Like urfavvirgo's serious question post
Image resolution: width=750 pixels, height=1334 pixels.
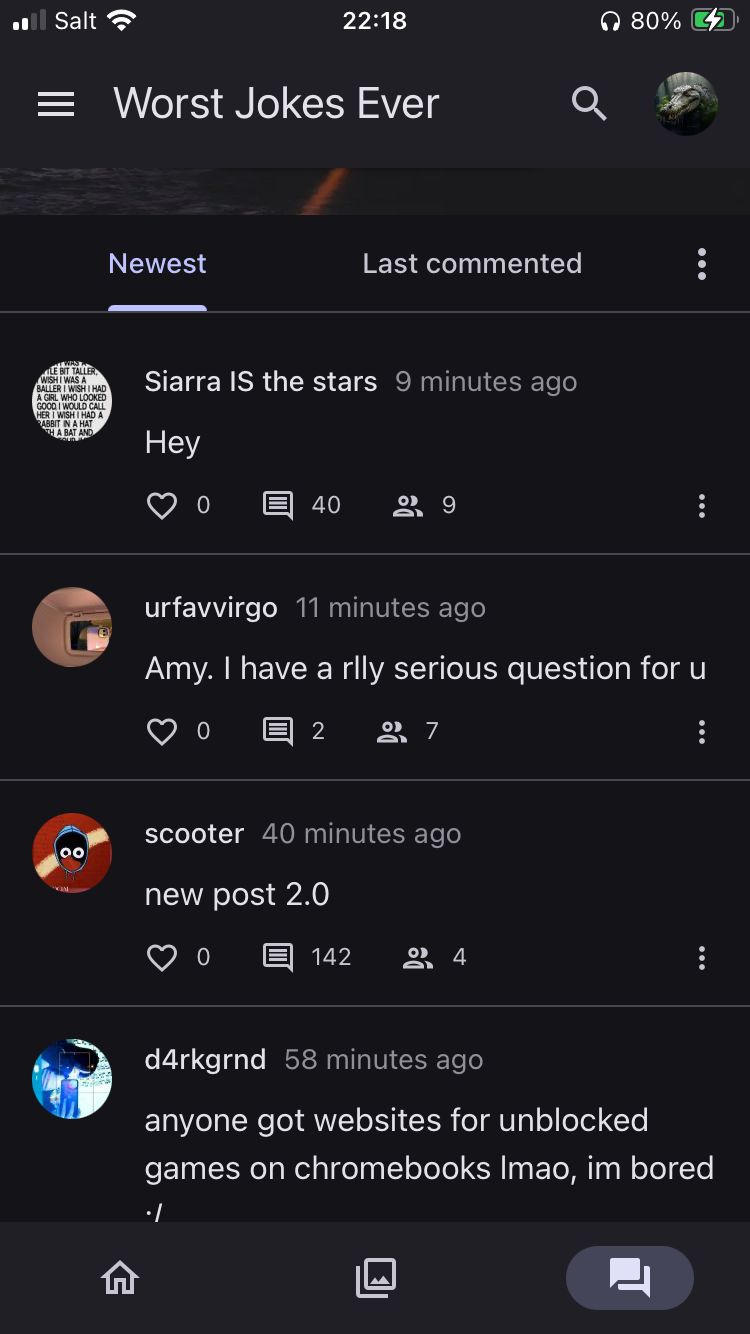point(162,731)
